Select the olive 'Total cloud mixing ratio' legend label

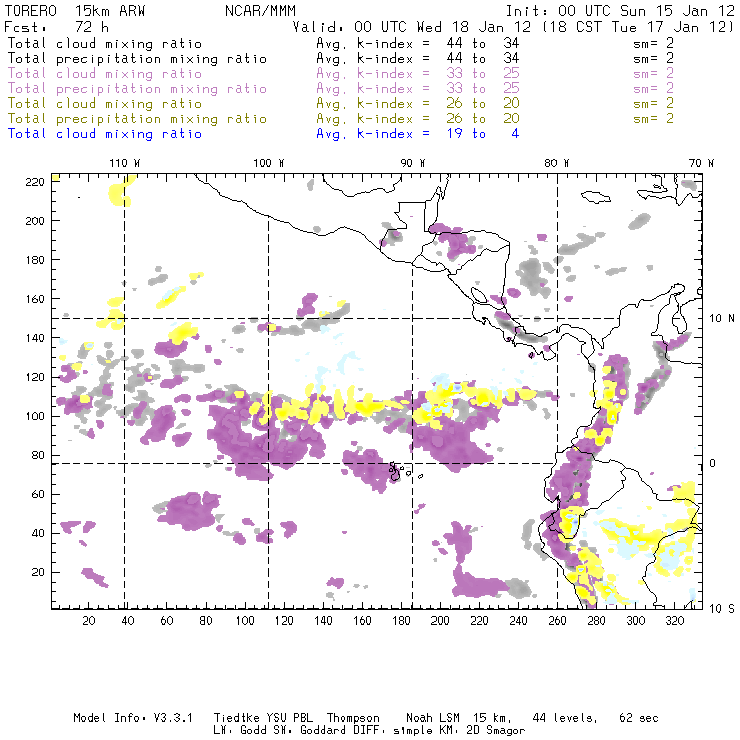coord(105,104)
